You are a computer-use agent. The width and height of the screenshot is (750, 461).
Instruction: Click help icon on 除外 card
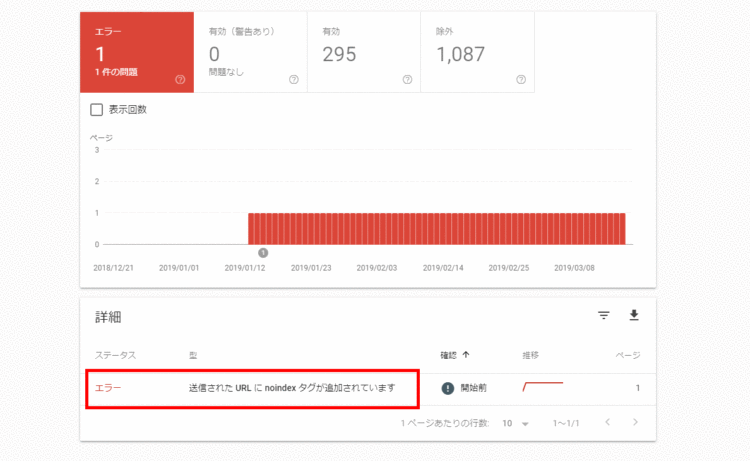pyautogui.click(x=520, y=79)
